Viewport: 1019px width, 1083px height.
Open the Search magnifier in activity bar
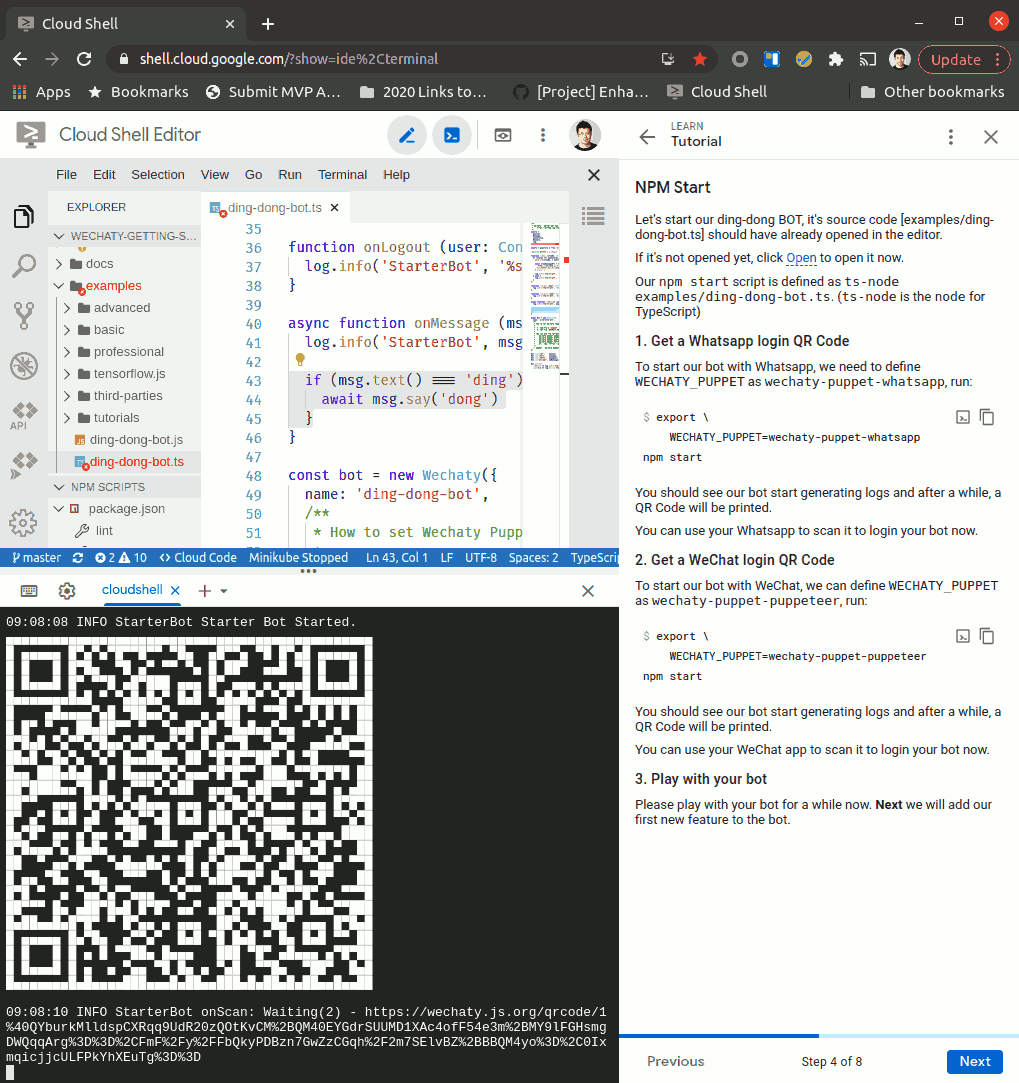point(23,266)
